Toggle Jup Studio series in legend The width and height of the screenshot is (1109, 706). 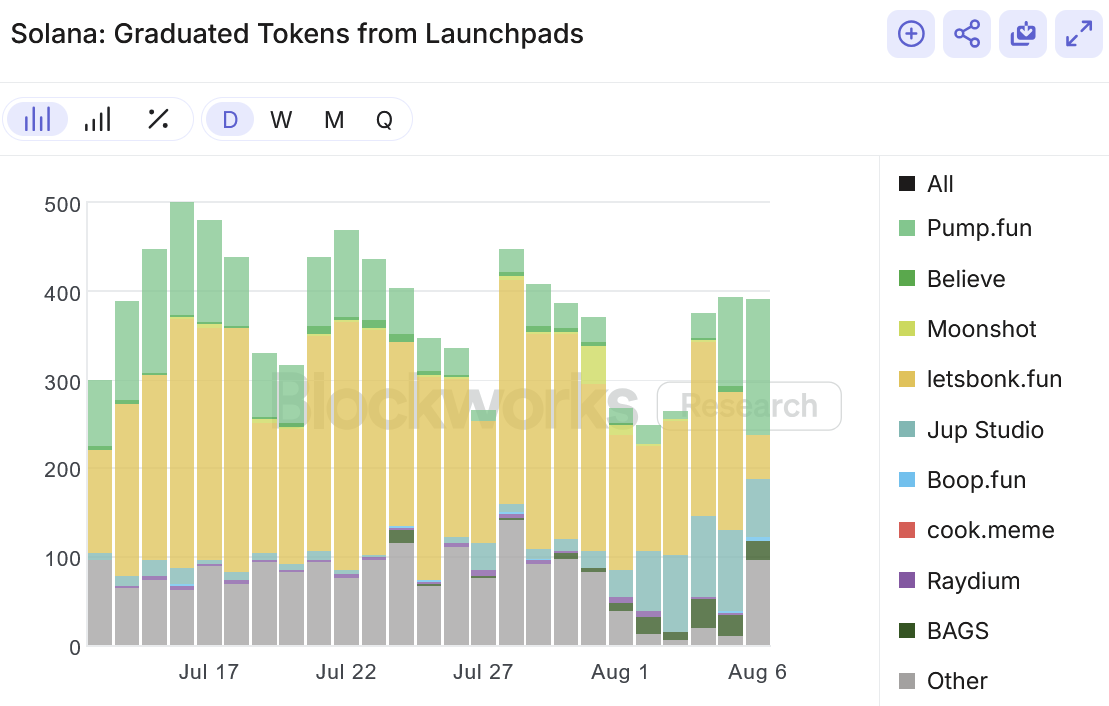click(x=984, y=430)
